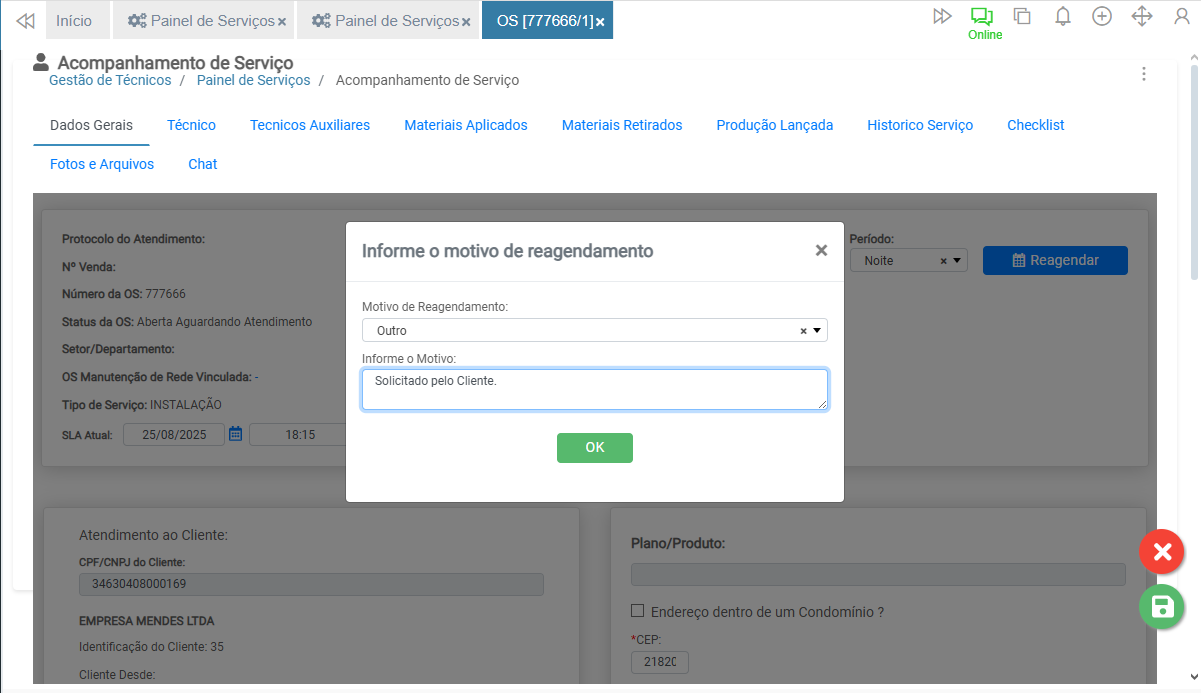Open the SLA date calendar picker icon
Image resolution: width=1201 pixels, height=693 pixels.
(236, 434)
